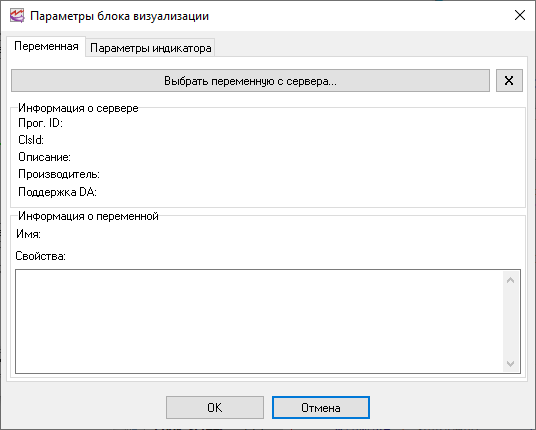Select the Переменная tab
Image resolution: width=536 pixels, height=430 pixels.
click(x=46, y=46)
